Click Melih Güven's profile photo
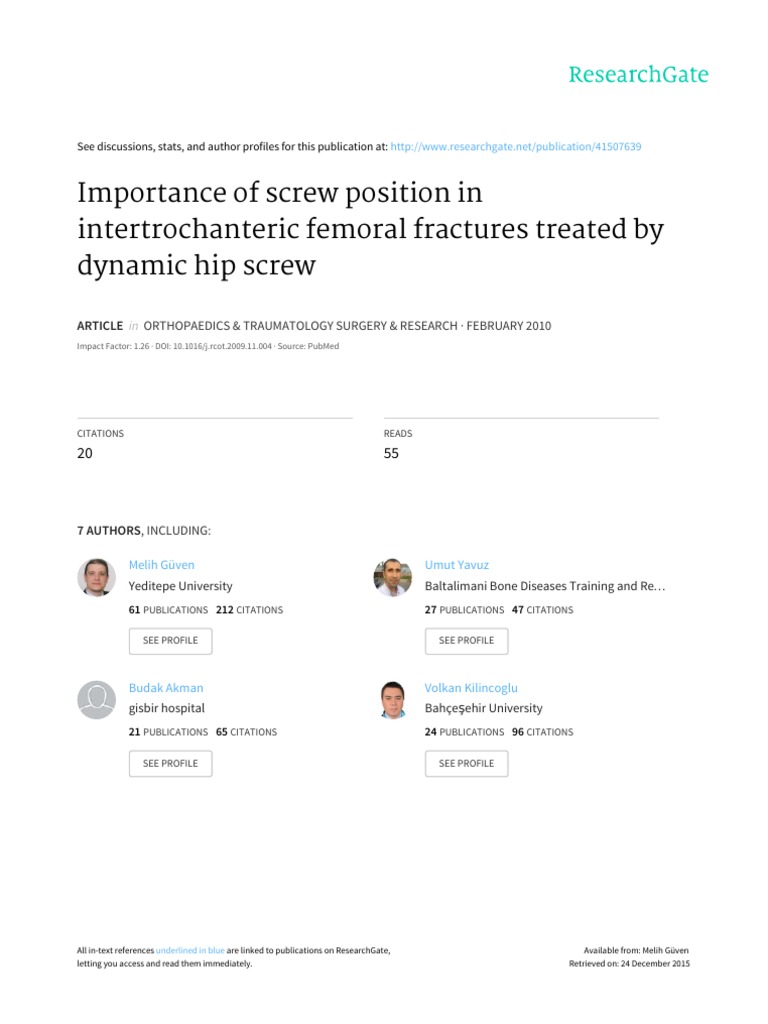The width and height of the screenshot is (768, 1024). click(x=97, y=577)
